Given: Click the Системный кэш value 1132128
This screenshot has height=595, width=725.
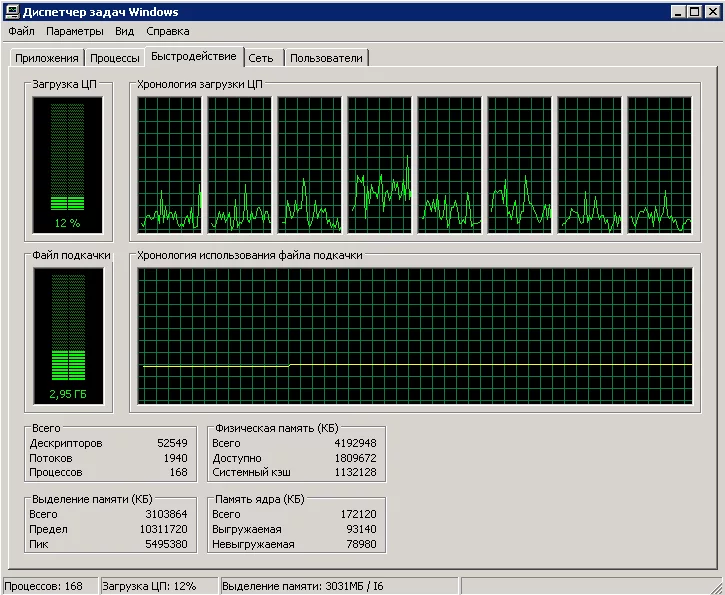Looking at the screenshot, I should (x=355, y=472).
